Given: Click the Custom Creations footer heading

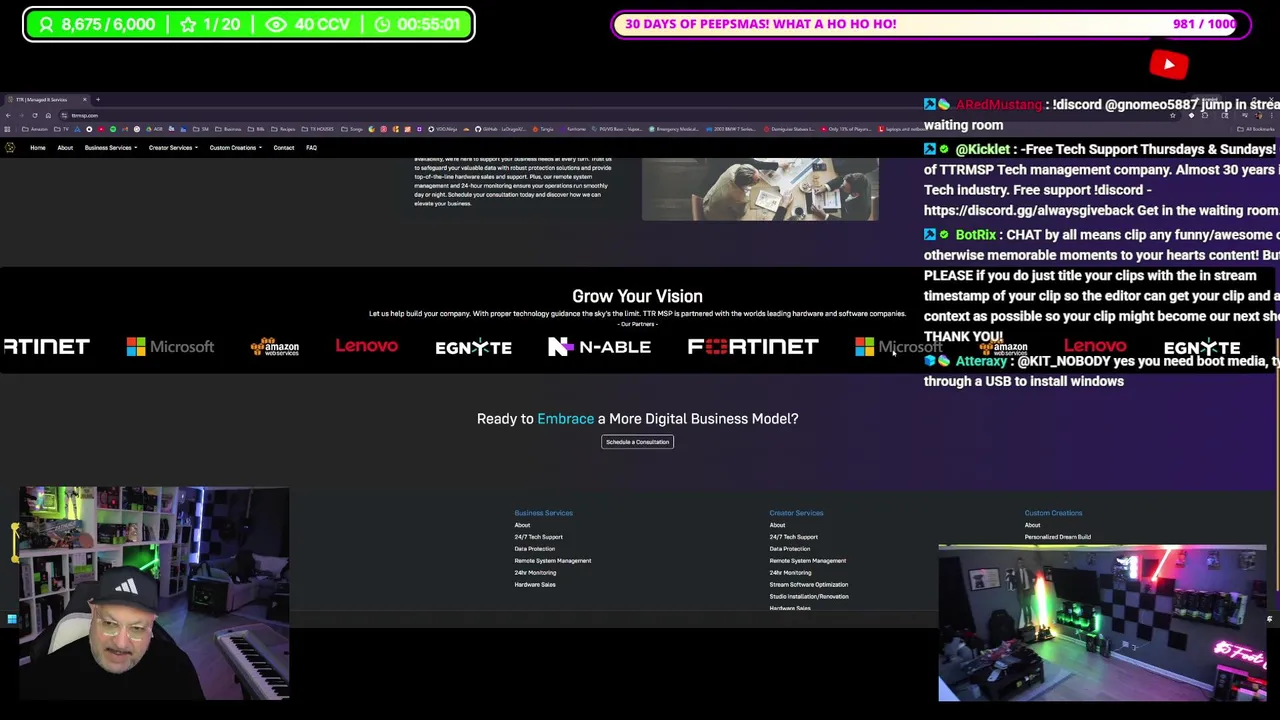Looking at the screenshot, I should tap(1053, 513).
